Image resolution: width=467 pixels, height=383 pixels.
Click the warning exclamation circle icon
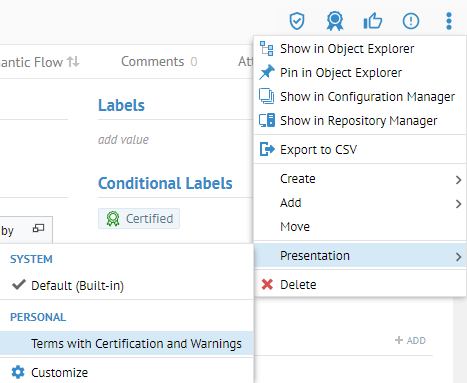[411, 21]
